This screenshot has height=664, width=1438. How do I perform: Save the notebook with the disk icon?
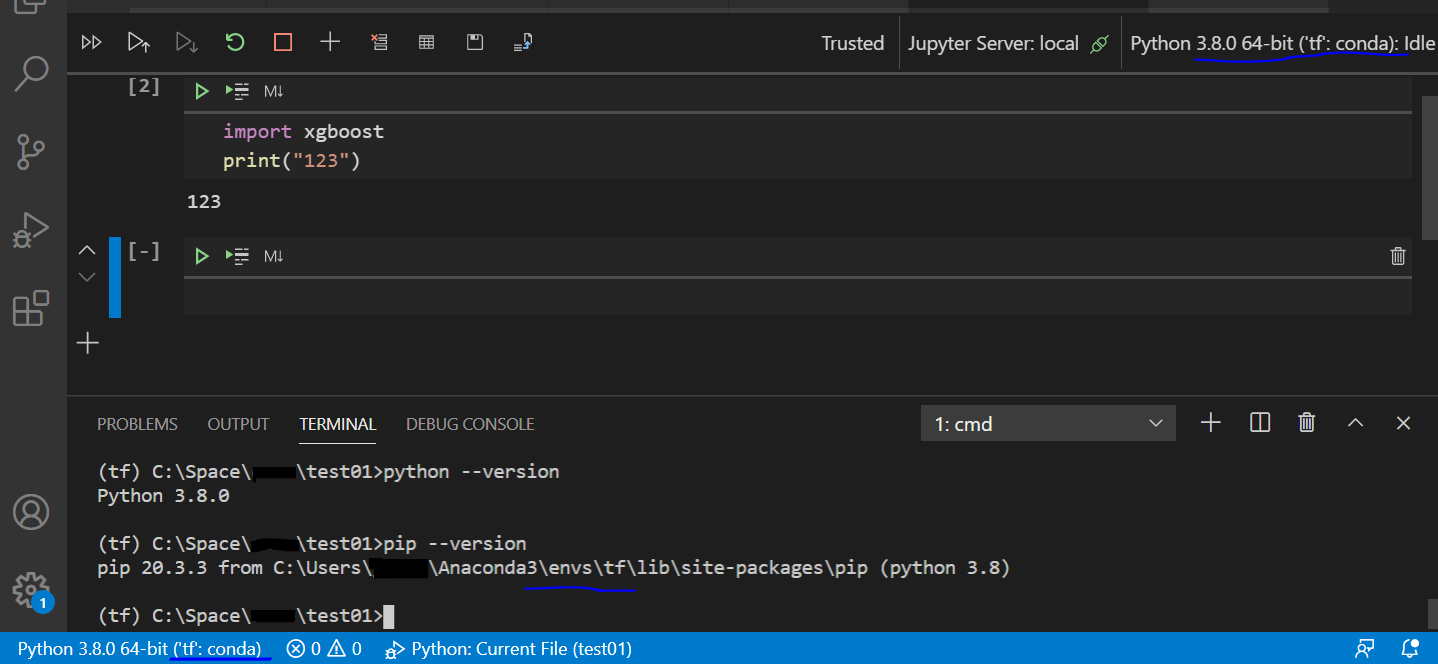[x=475, y=42]
